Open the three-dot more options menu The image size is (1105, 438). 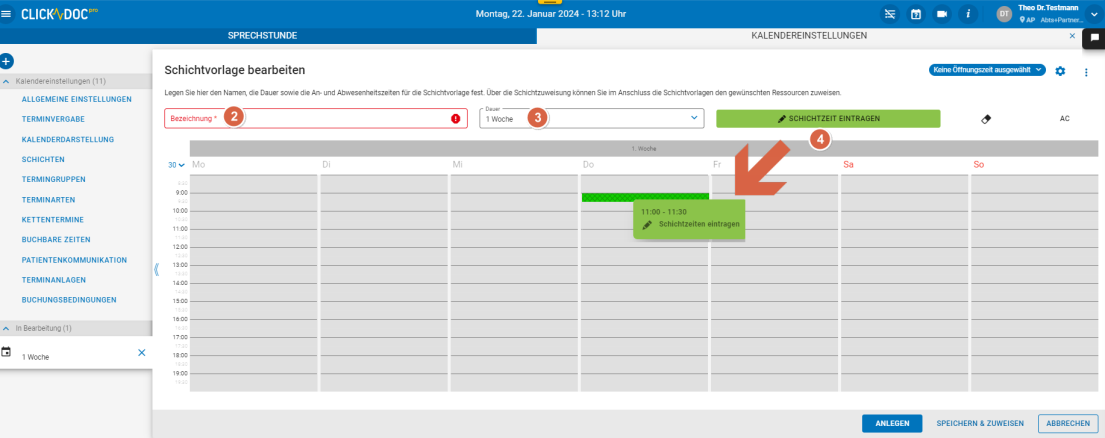click(x=1086, y=71)
